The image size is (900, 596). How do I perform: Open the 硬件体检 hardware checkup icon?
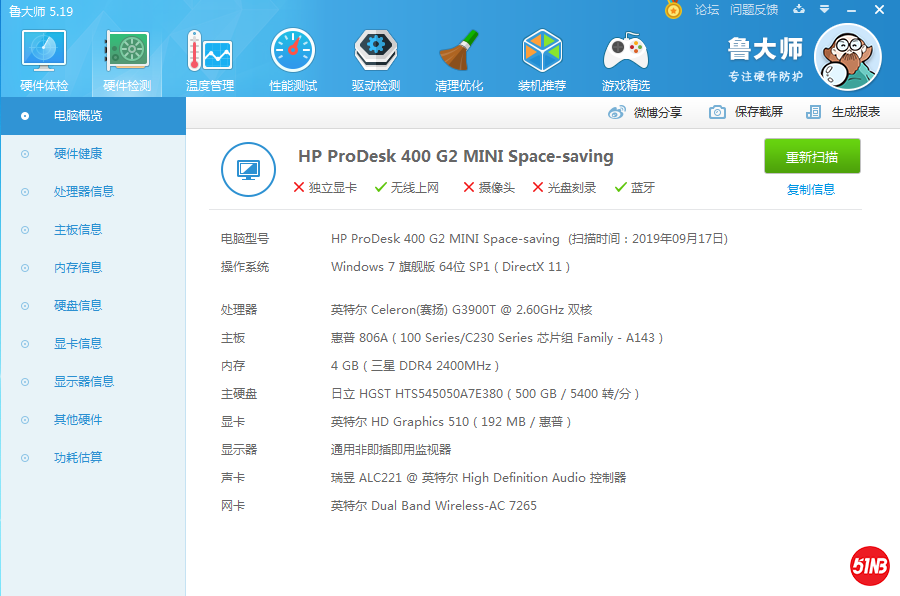tap(43, 55)
